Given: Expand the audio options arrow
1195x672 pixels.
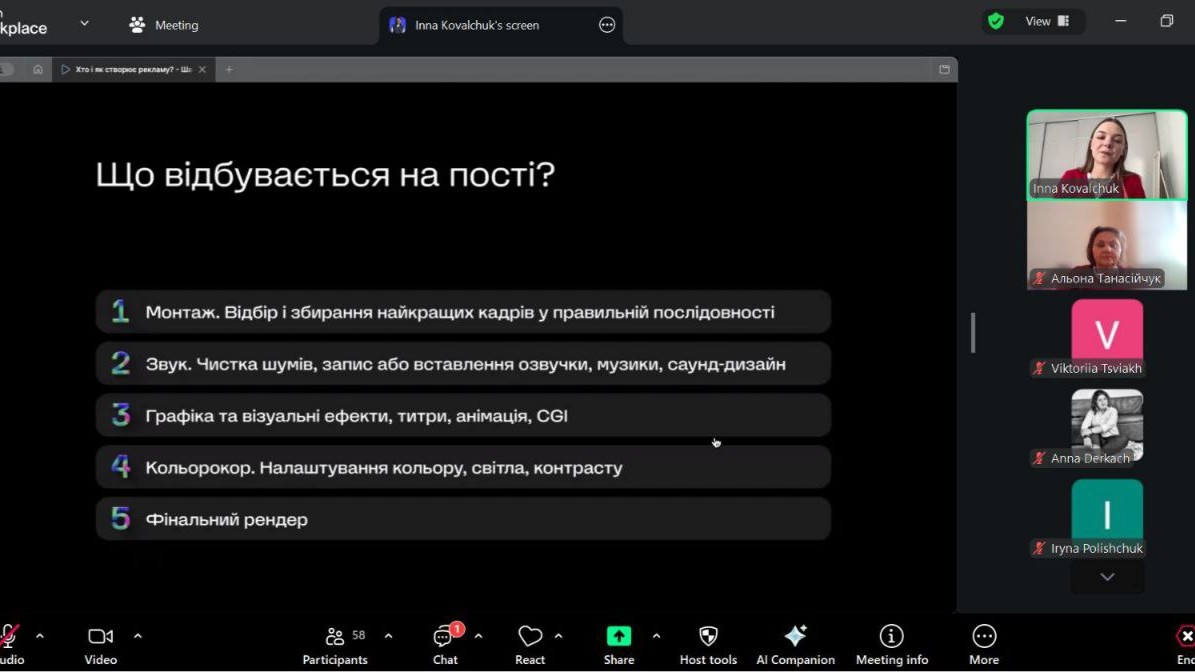Looking at the screenshot, I should click(40, 636).
